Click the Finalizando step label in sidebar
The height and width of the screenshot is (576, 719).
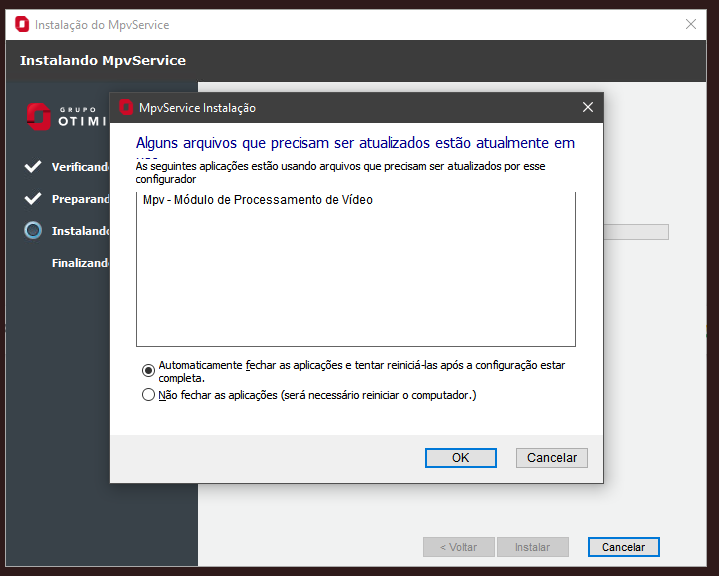point(80,263)
